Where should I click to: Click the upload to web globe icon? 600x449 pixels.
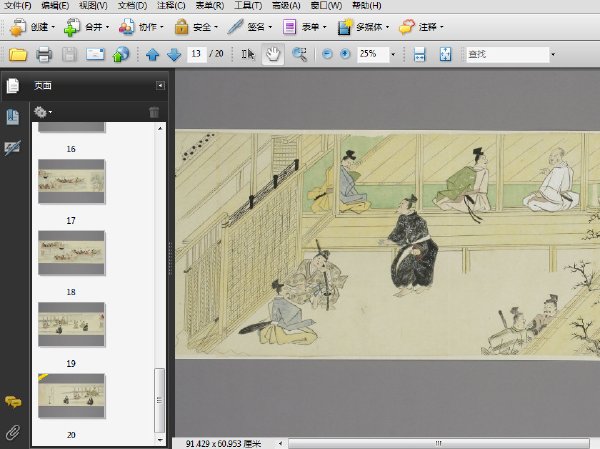point(121,54)
